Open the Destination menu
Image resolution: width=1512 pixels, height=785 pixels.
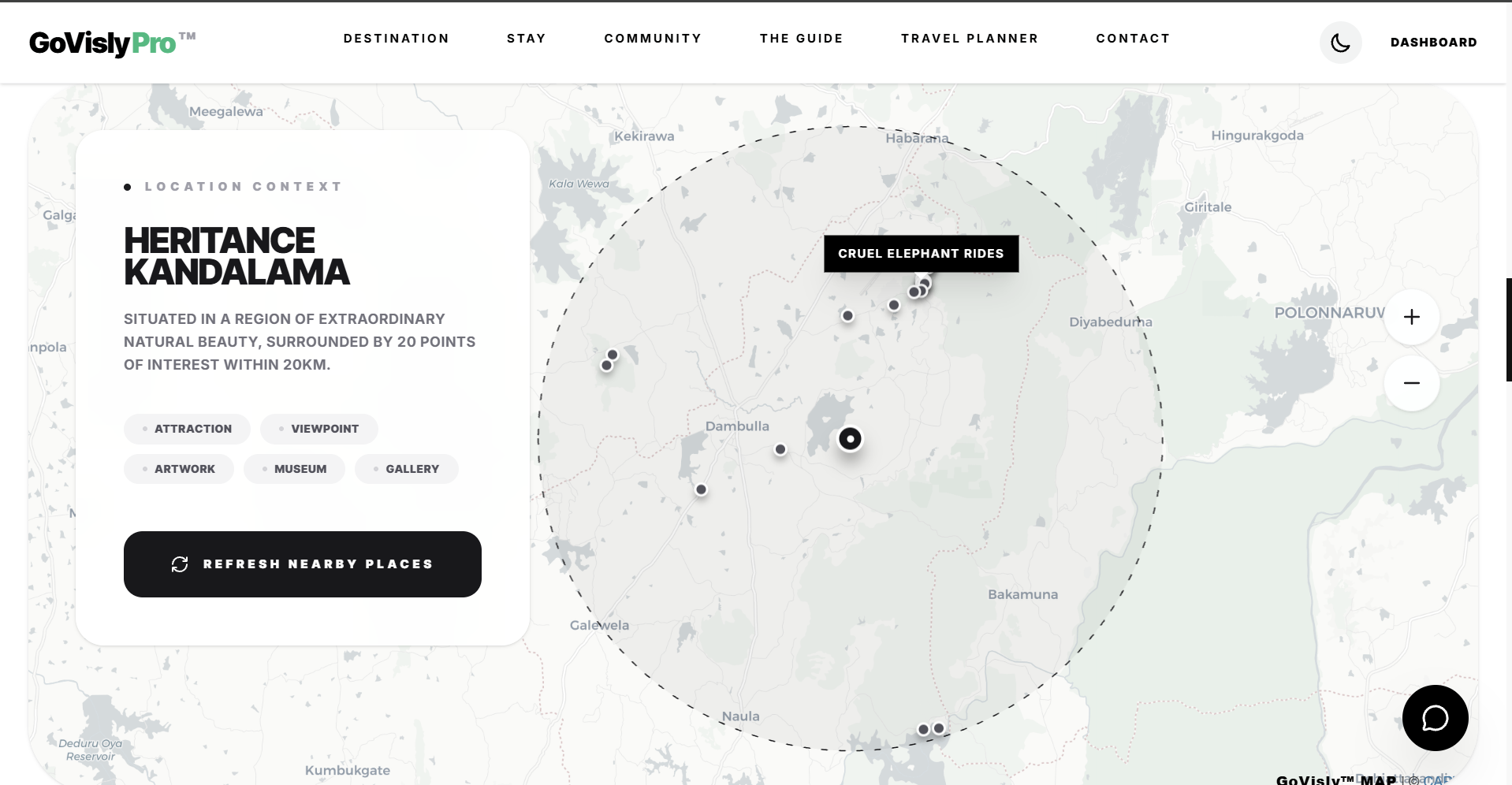[397, 39]
